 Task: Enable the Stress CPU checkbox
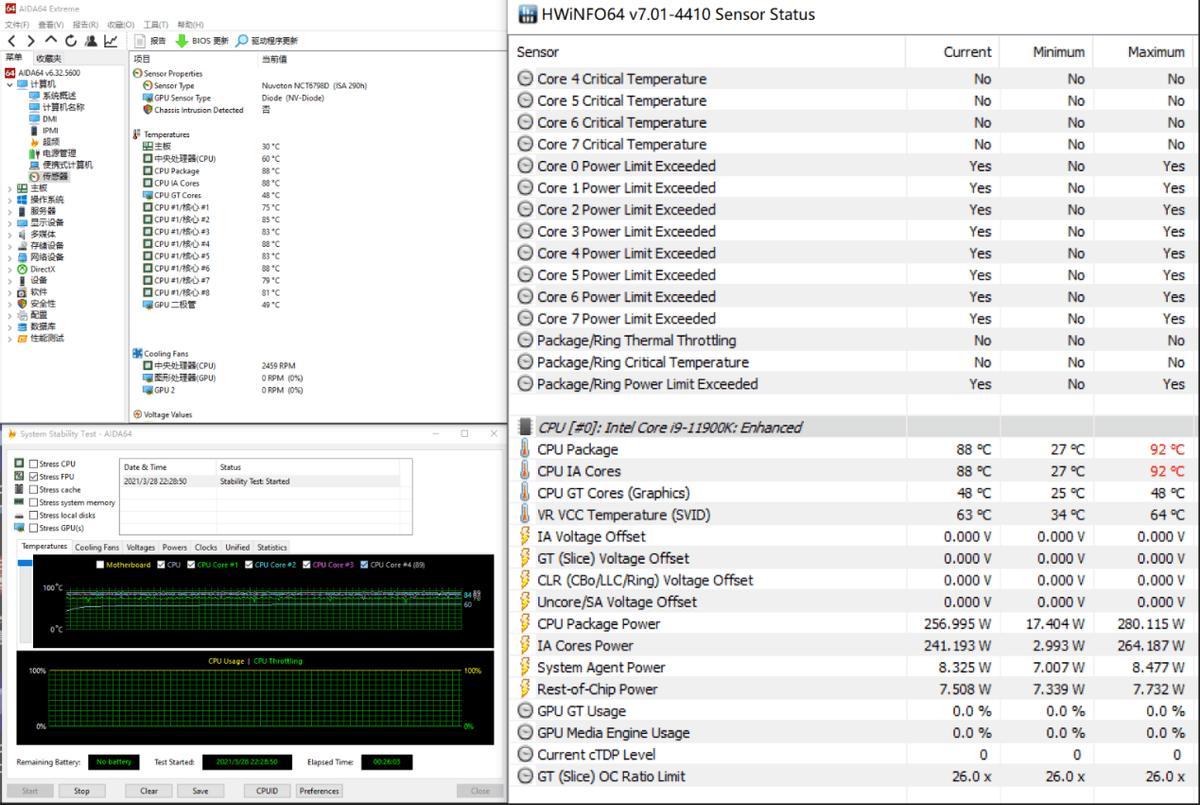[x=33, y=464]
